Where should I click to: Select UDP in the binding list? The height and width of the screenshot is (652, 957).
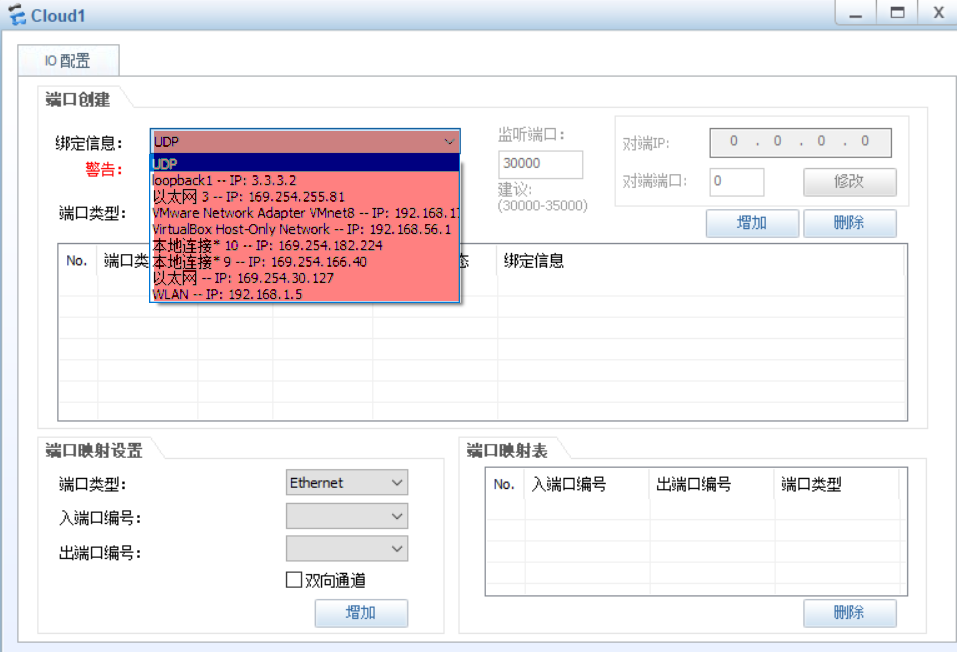[x=305, y=164]
